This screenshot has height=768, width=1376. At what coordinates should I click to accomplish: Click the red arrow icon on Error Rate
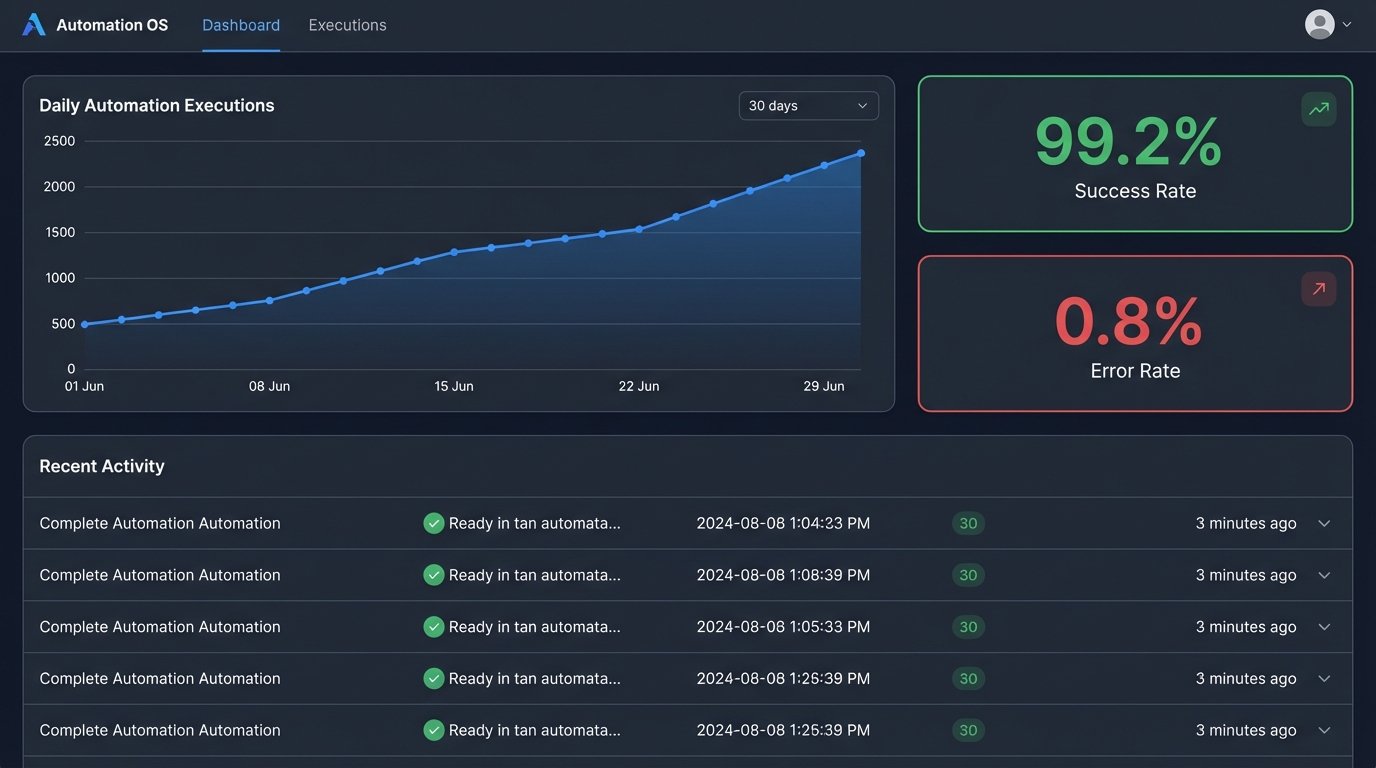point(1318,289)
